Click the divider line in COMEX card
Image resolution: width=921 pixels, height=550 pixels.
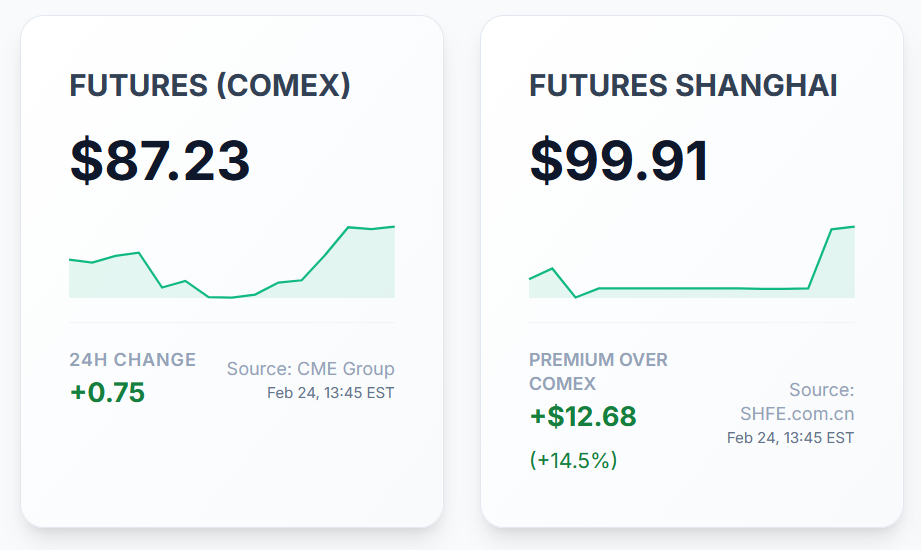(x=232, y=323)
